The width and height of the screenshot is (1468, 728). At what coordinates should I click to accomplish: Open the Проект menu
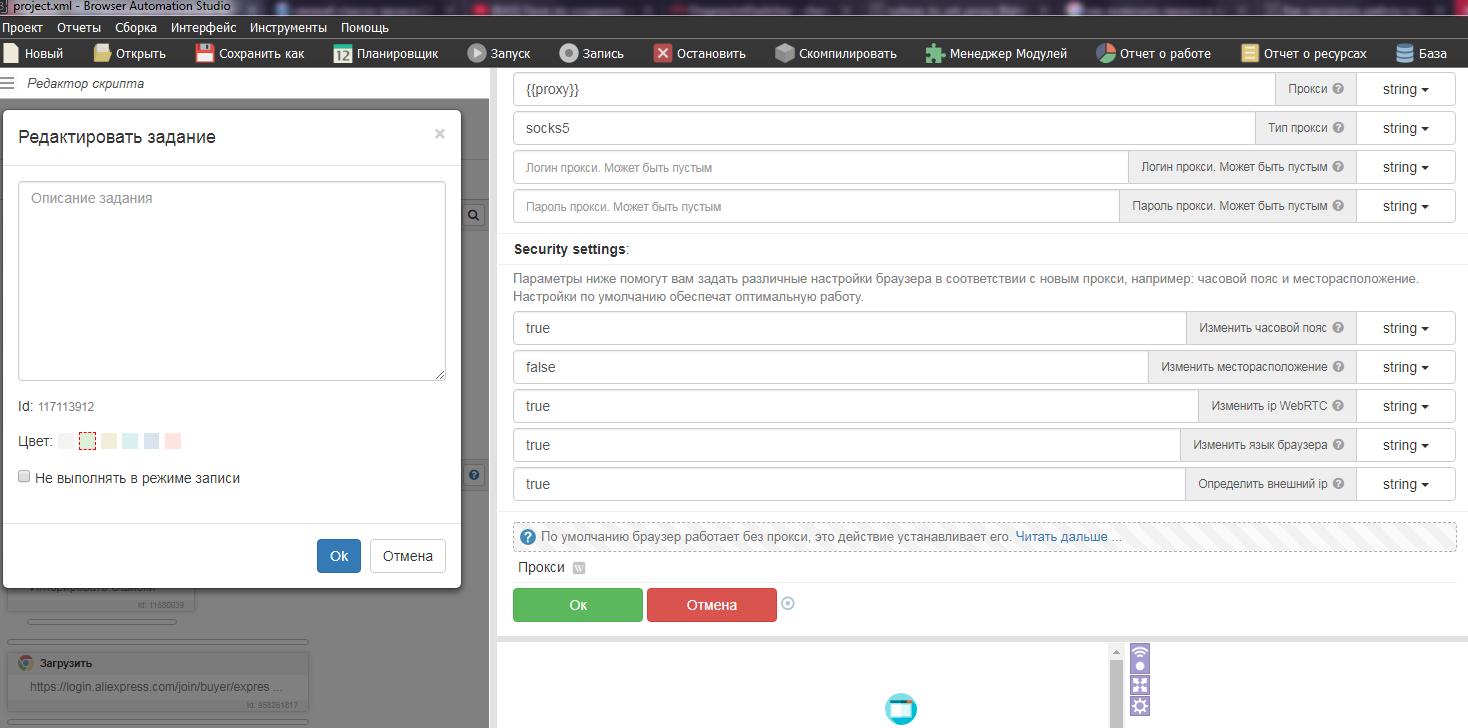coord(22,27)
